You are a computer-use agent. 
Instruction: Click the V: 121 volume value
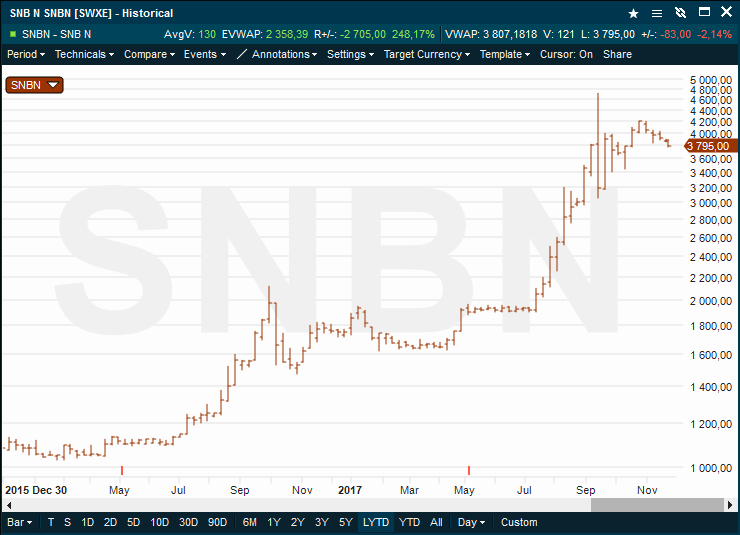click(x=559, y=34)
